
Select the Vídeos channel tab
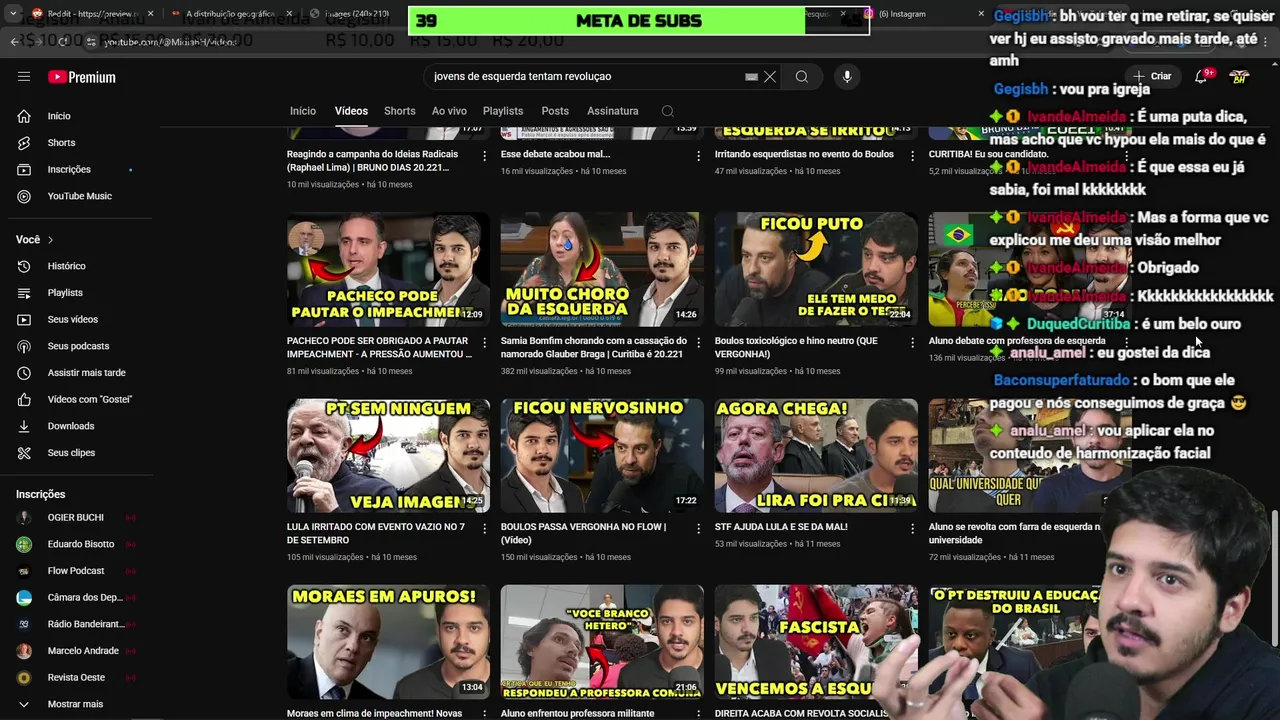coord(351,111)
